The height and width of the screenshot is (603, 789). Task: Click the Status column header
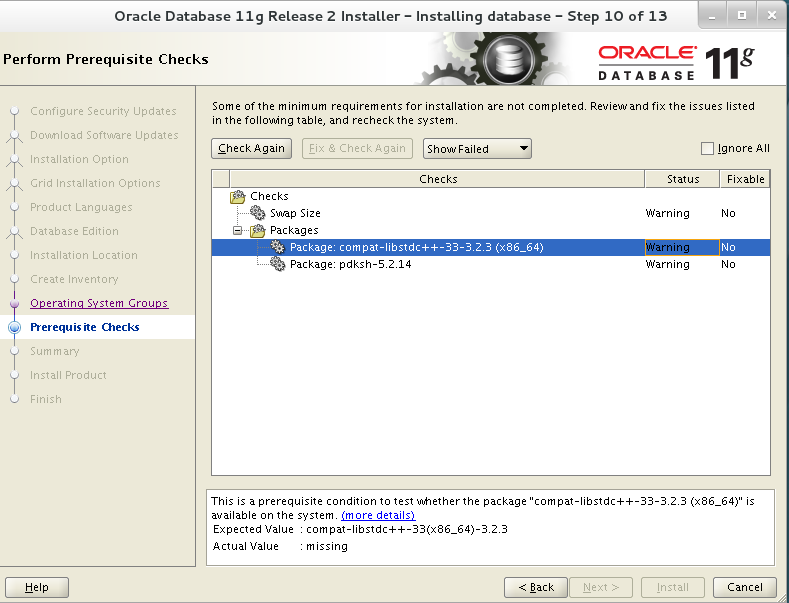[682, 179]
